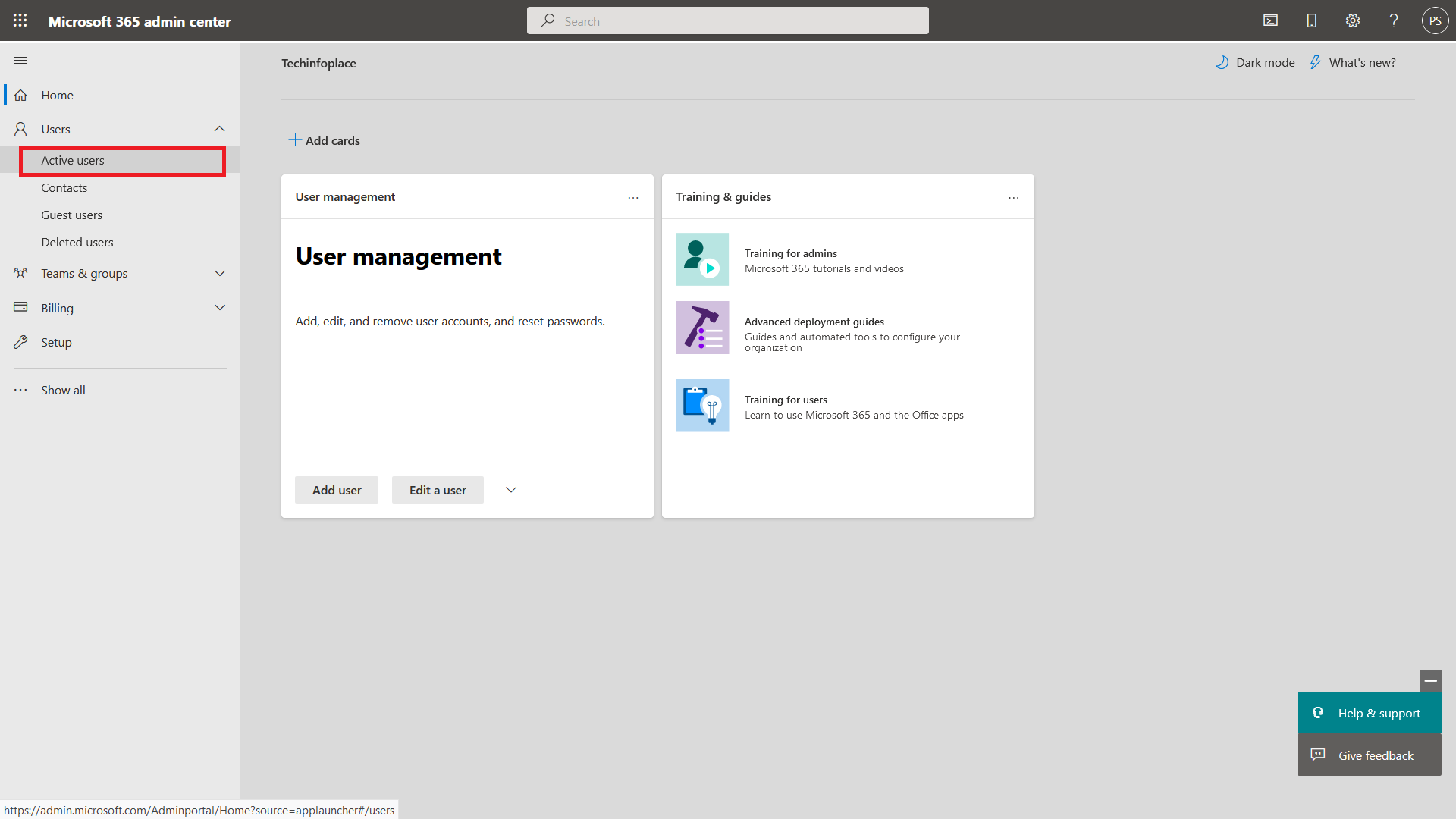1456x819 pixels.
Task: Open more actions on User management card
Action: [x=633, y=197]
